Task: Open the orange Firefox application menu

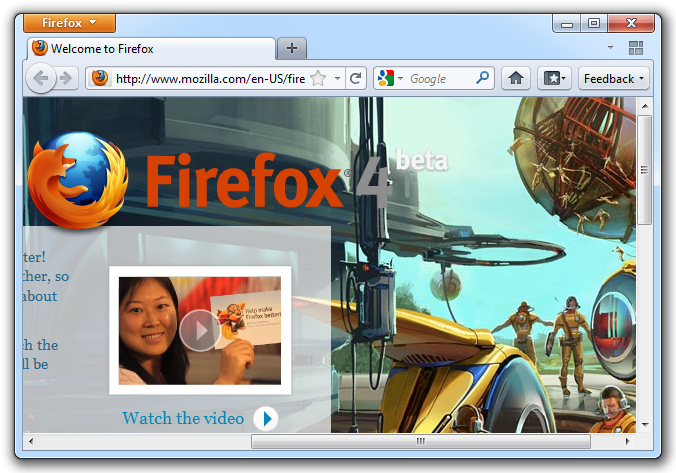Action: coord(69,23)
